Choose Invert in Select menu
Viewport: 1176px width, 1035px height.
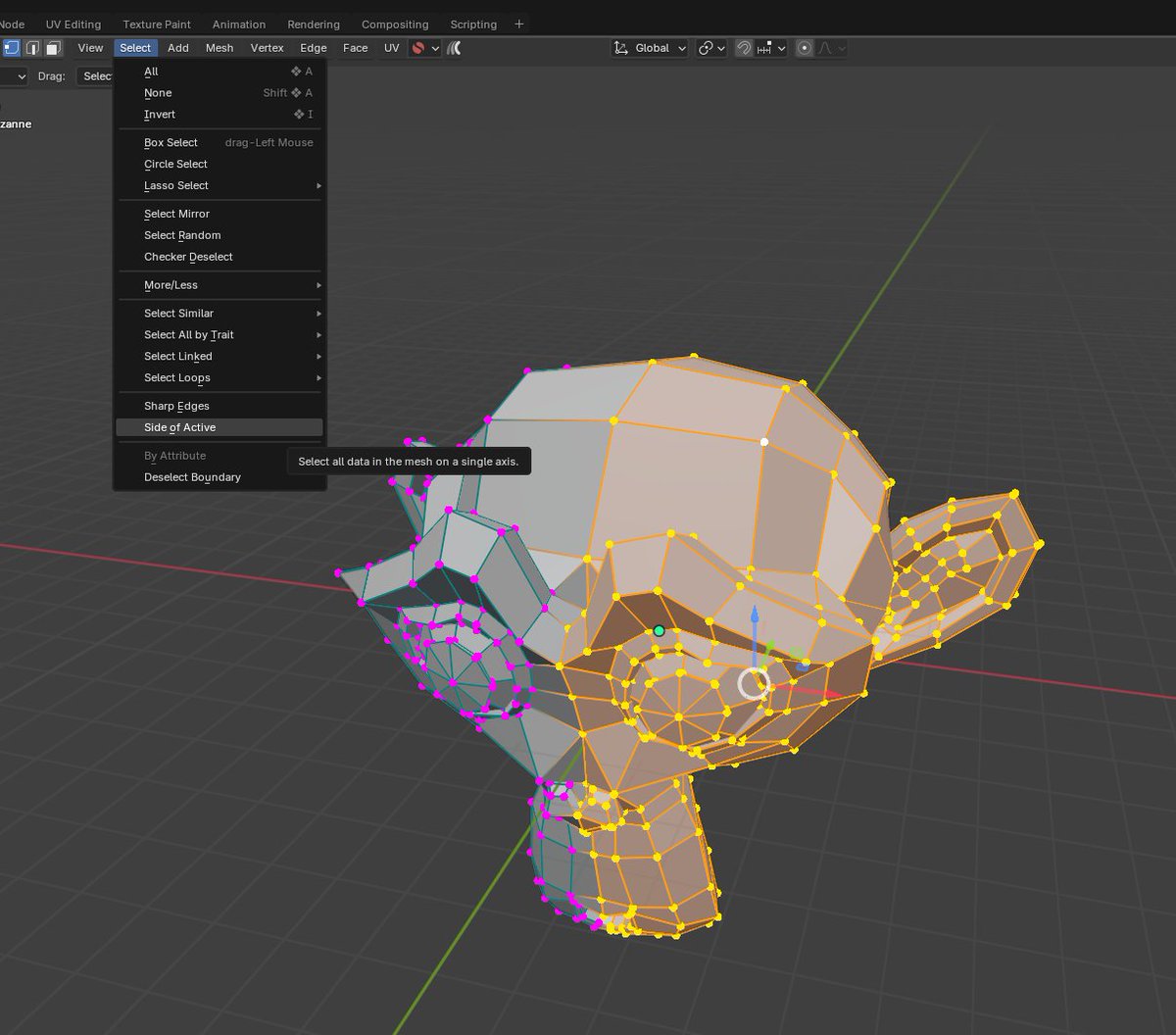pyautogui.click(x=220, y=115)
